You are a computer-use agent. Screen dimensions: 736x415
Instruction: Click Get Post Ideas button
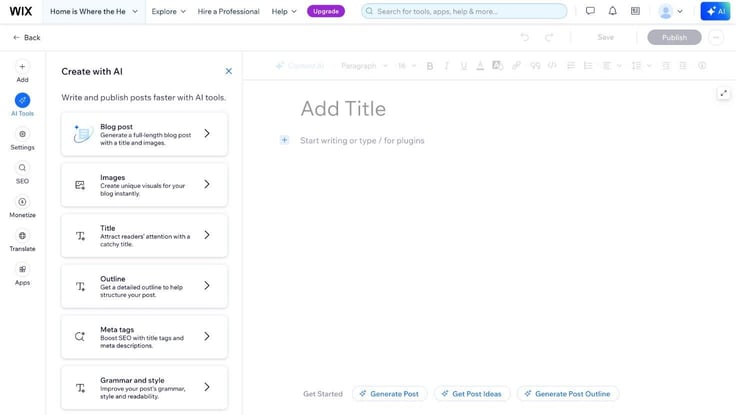pos(472,393)
